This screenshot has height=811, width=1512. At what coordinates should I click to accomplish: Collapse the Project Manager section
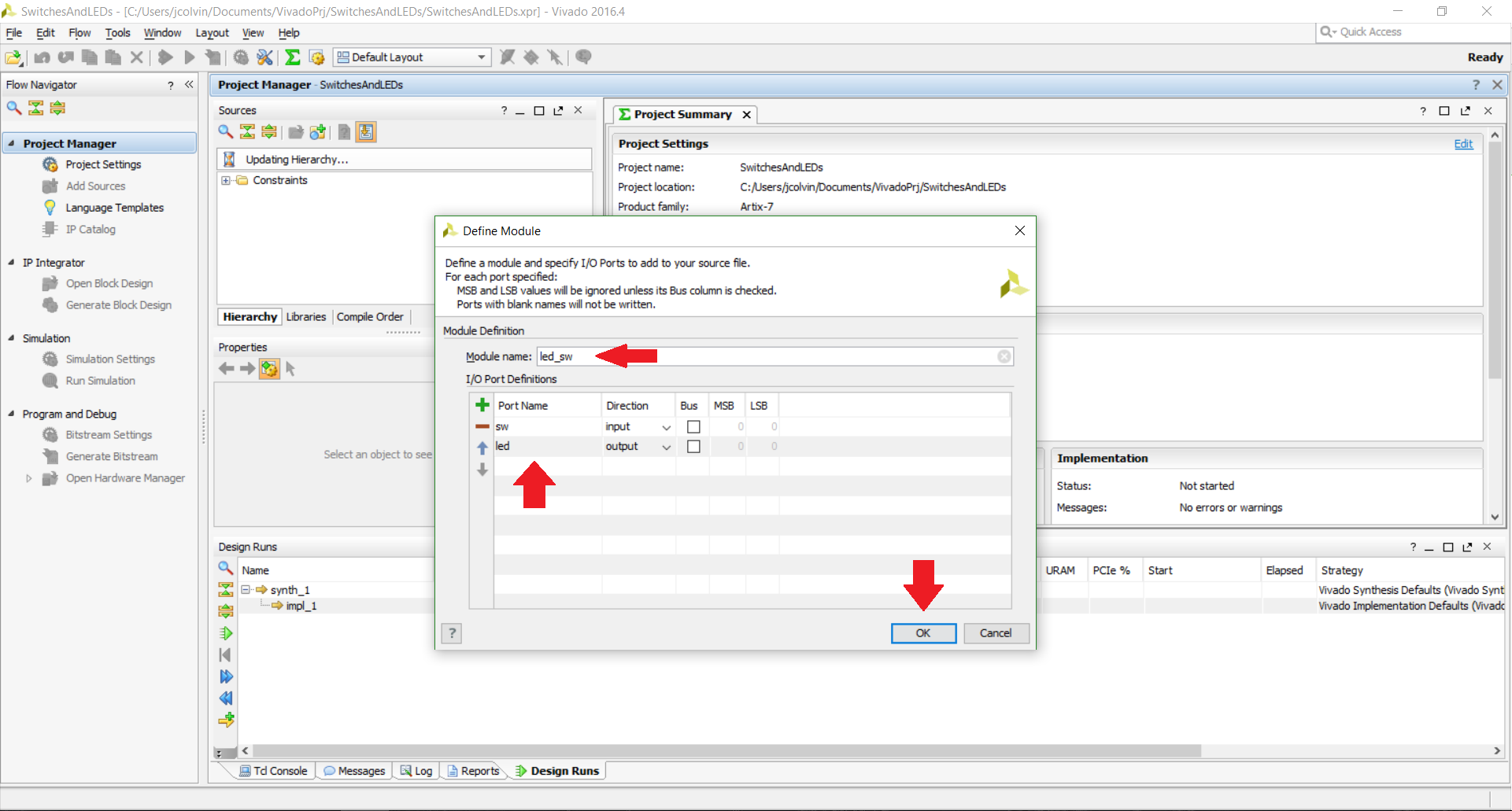(x=11, y=143)
